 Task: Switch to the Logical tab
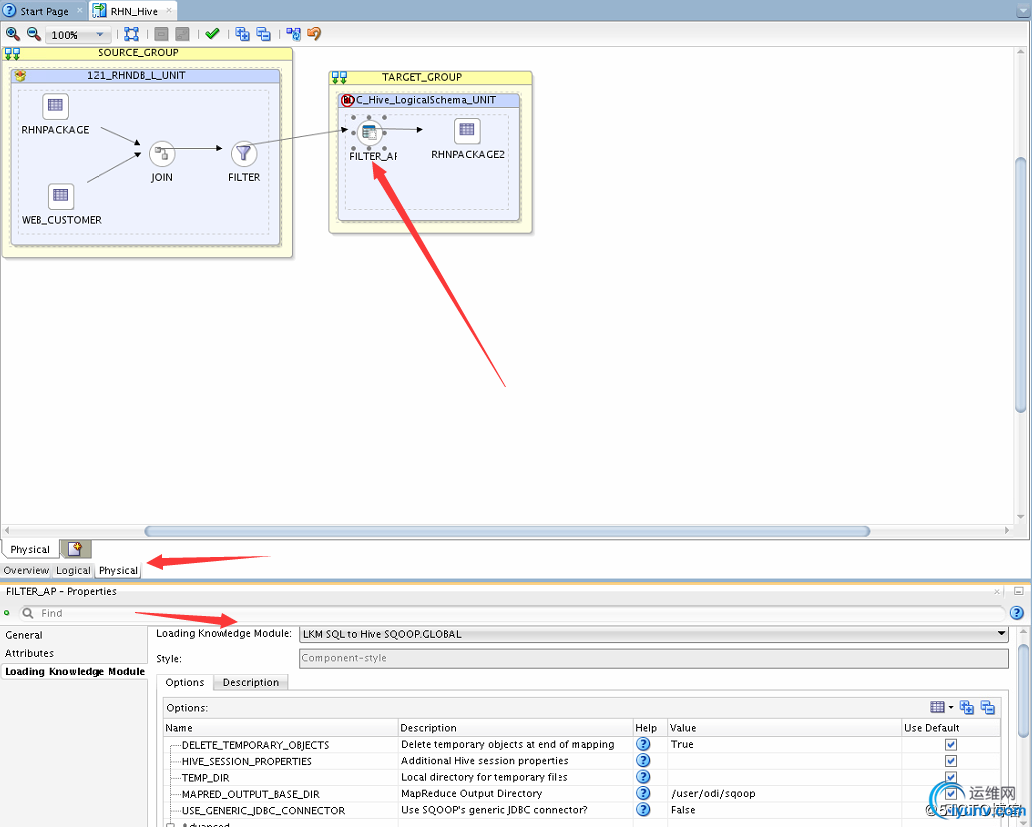pyautogui.click(x=73, y=570)
